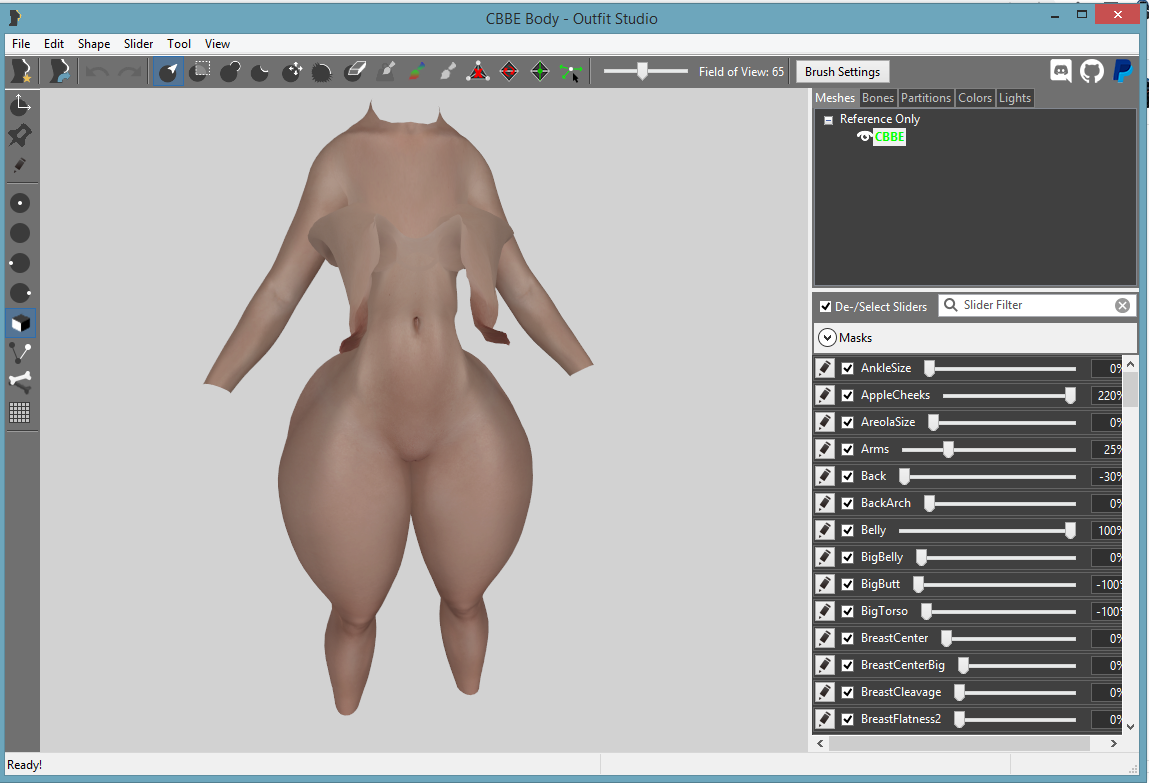Switch to the Bones tab
Viewport: 1149px width, 783px height.
[x=878, y=98]
